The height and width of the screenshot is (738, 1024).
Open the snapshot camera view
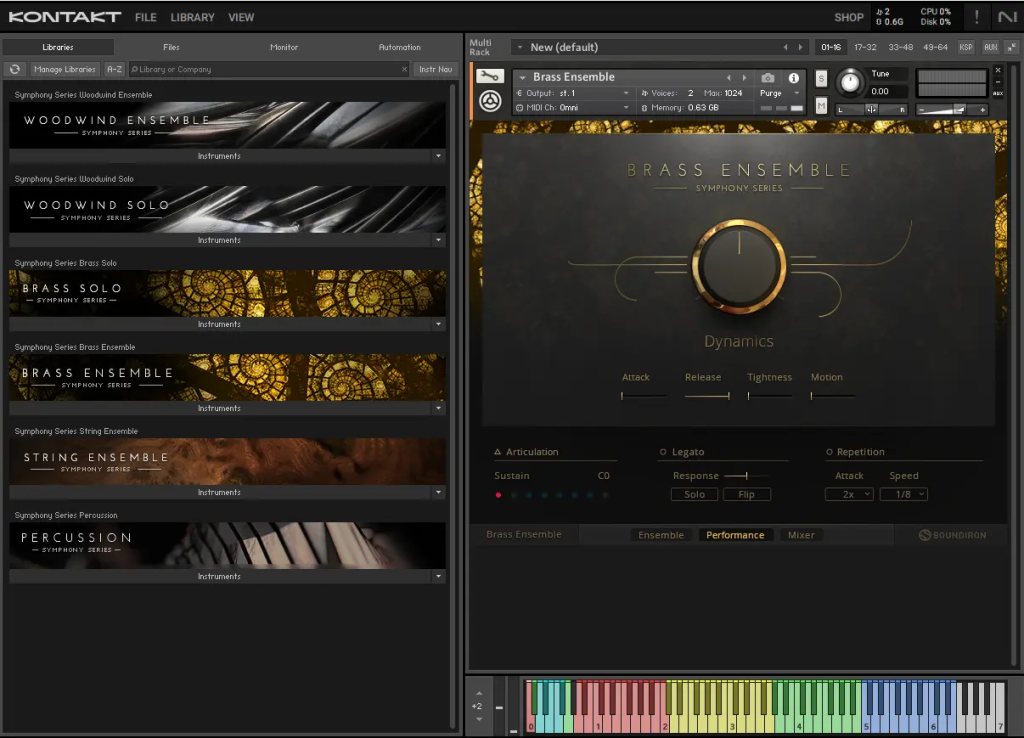click(768, 78)
